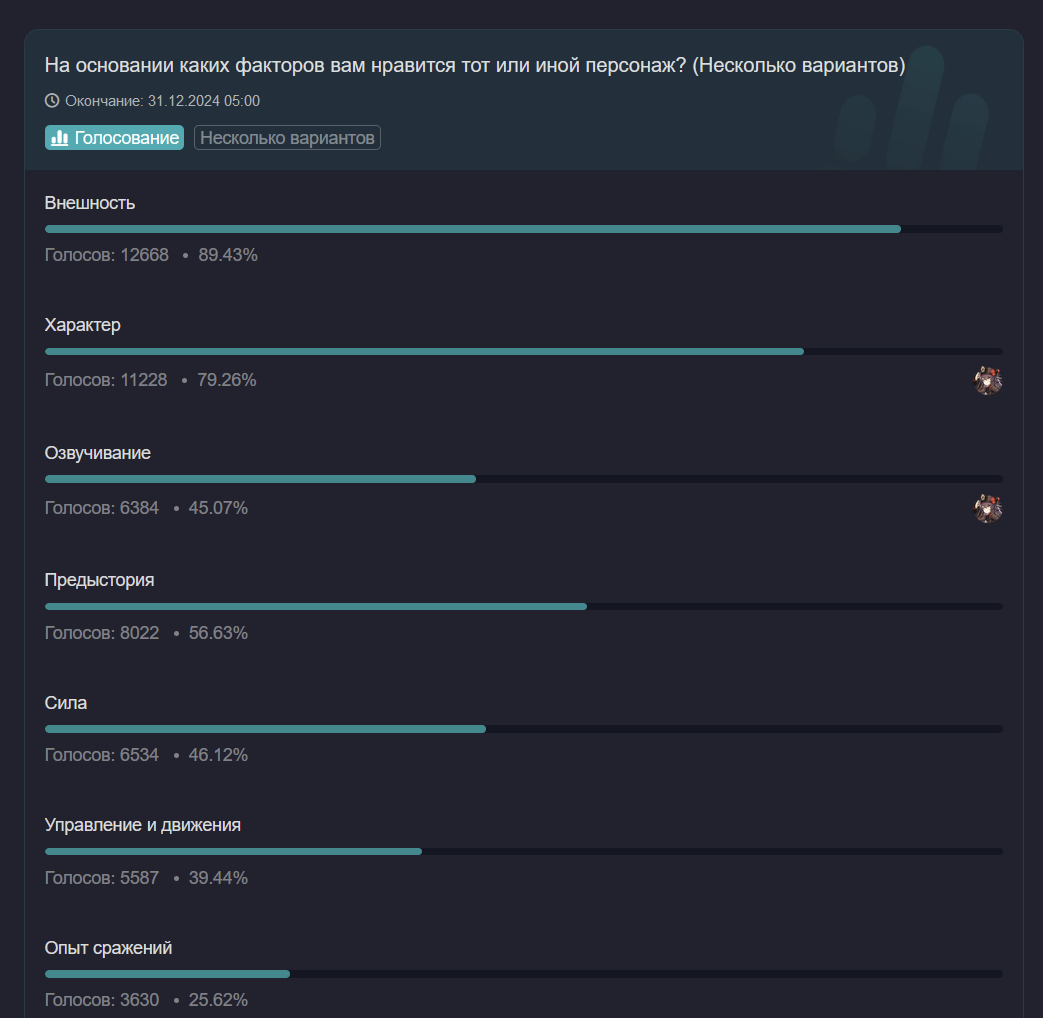Pick the Предыстория poll option

(100, 580)
